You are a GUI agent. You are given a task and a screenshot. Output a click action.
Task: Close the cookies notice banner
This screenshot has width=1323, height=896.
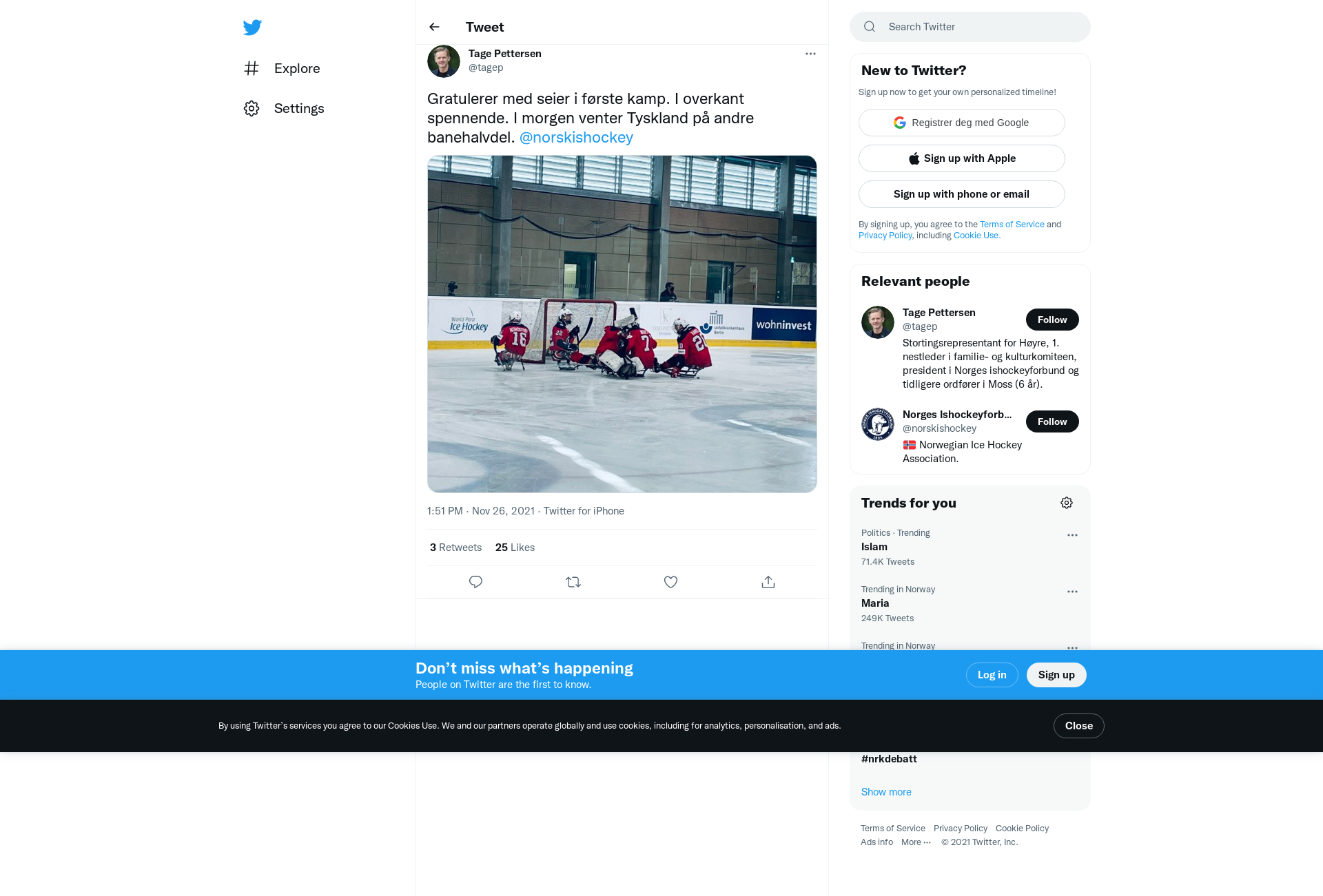pos(1079,726)
